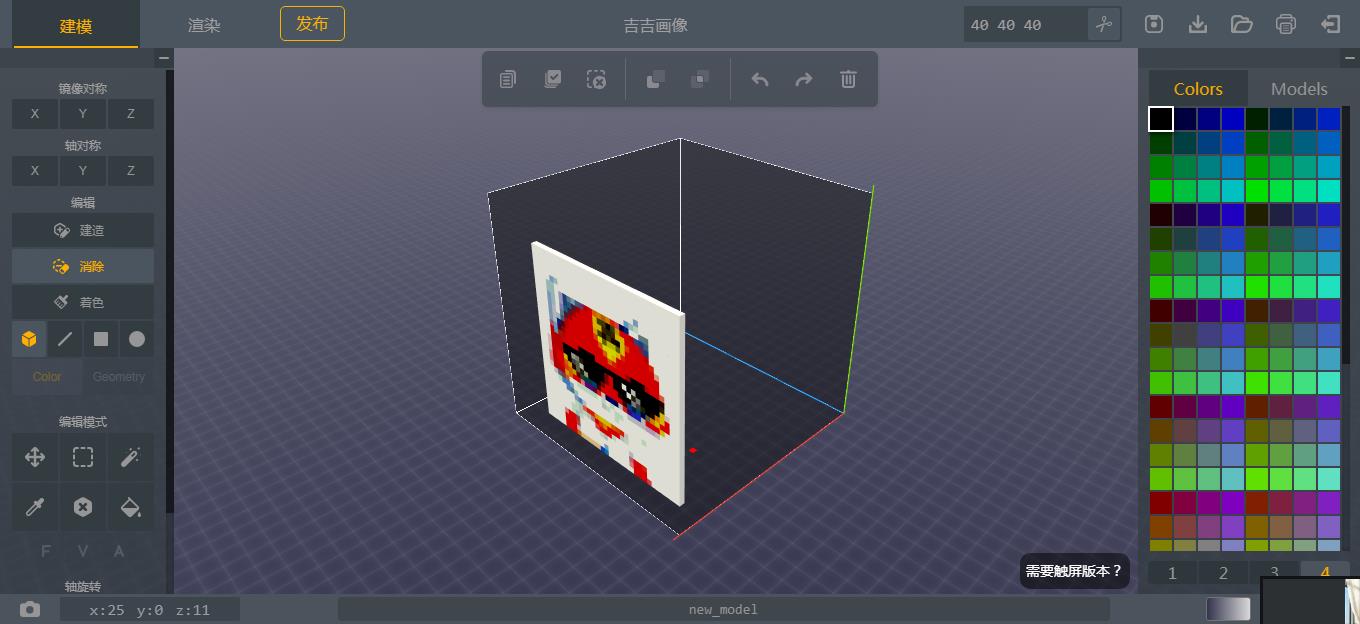Click the first overlapping-squares boolean icon
Screen dimensions: 1360x624
tap(656, 79)
